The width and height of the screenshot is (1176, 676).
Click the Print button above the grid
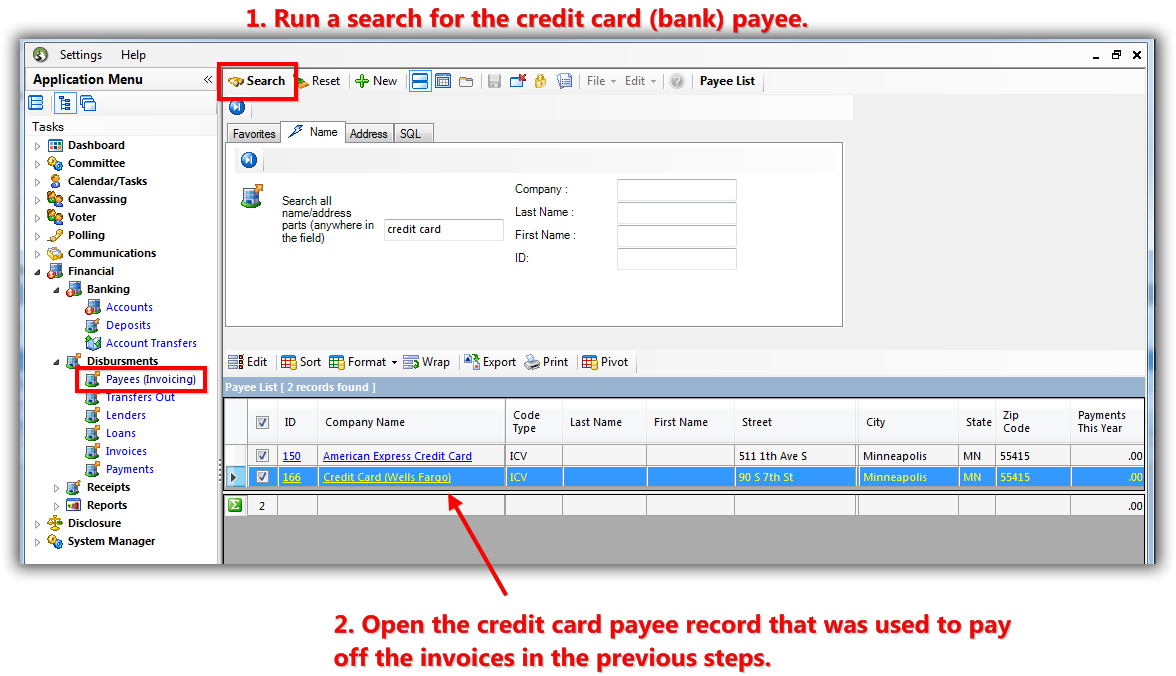coord(546,362)
